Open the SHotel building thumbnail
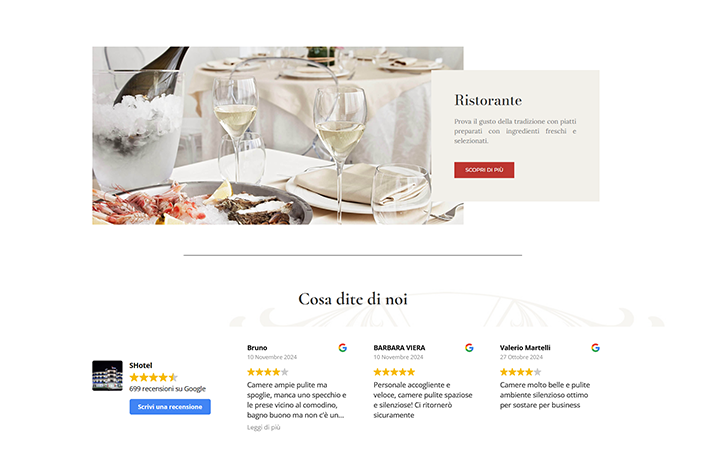Viewport: 715px width, 450px height. pos(107,376)
